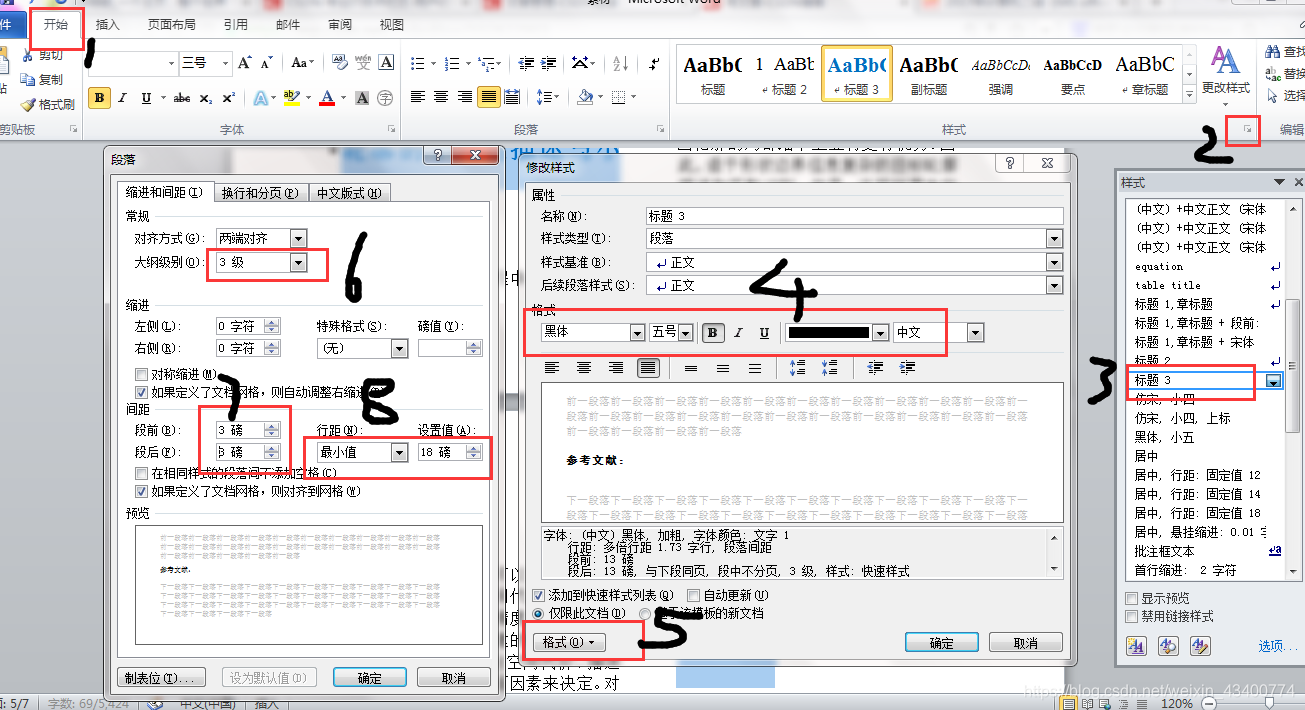
Task: Decrease indent in ribbon paragraph group
Action: tap(525, 63)
